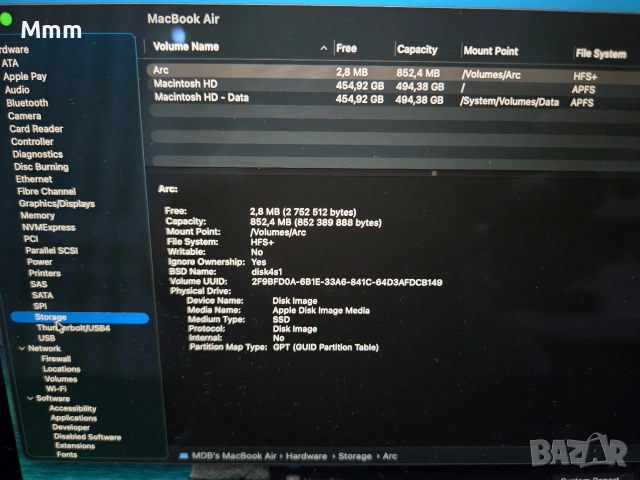Collapse the Network section chevron
Screen dimensions: 640x480
click(x=22, y=348)
